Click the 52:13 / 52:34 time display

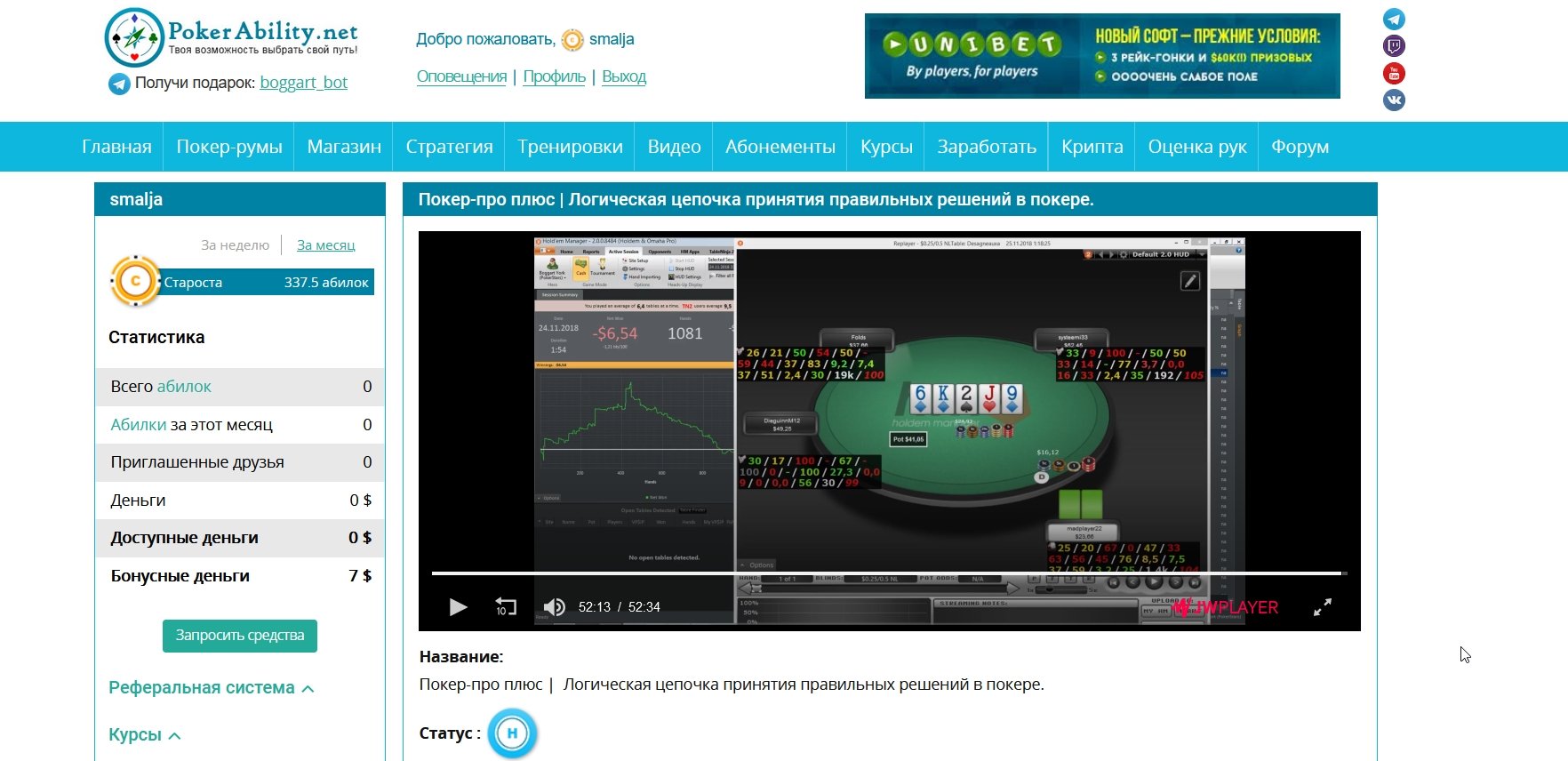pos(620,607)
